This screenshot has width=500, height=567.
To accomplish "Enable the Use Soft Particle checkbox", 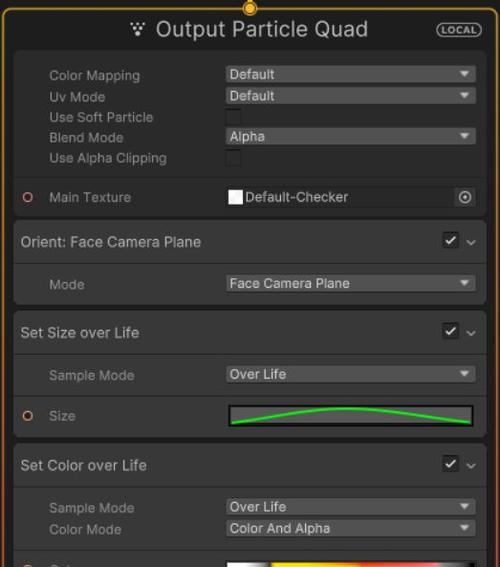I will [234, 117].
